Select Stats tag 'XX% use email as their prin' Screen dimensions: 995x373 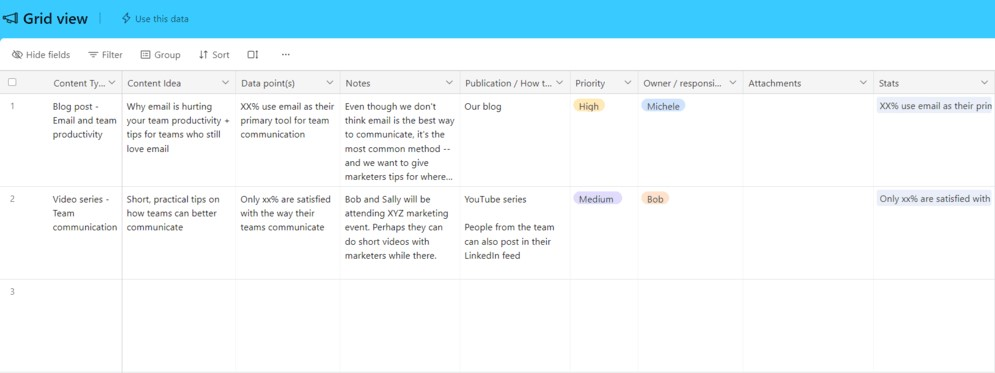coord(935,107)
